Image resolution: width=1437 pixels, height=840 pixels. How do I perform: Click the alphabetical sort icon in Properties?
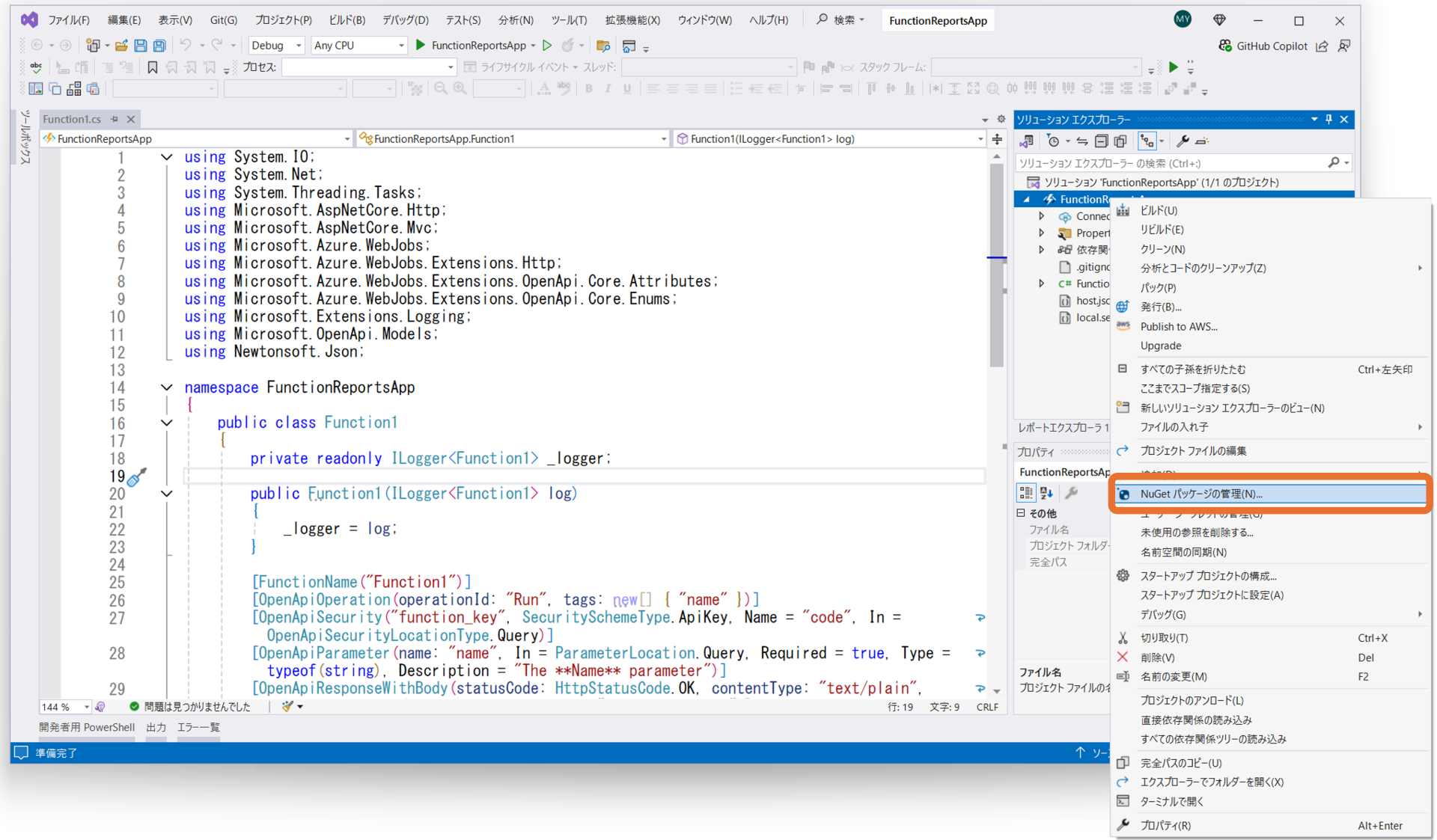1046,492
